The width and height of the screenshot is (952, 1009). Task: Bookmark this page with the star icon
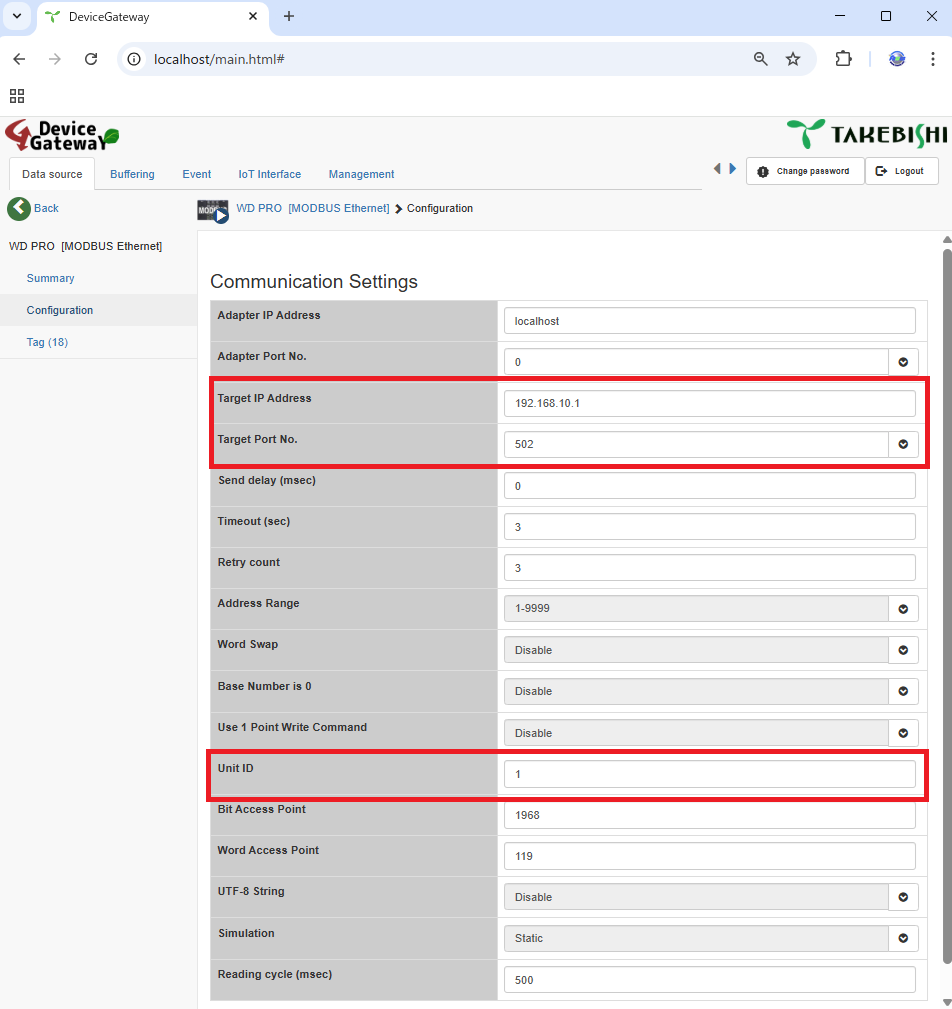793,59
